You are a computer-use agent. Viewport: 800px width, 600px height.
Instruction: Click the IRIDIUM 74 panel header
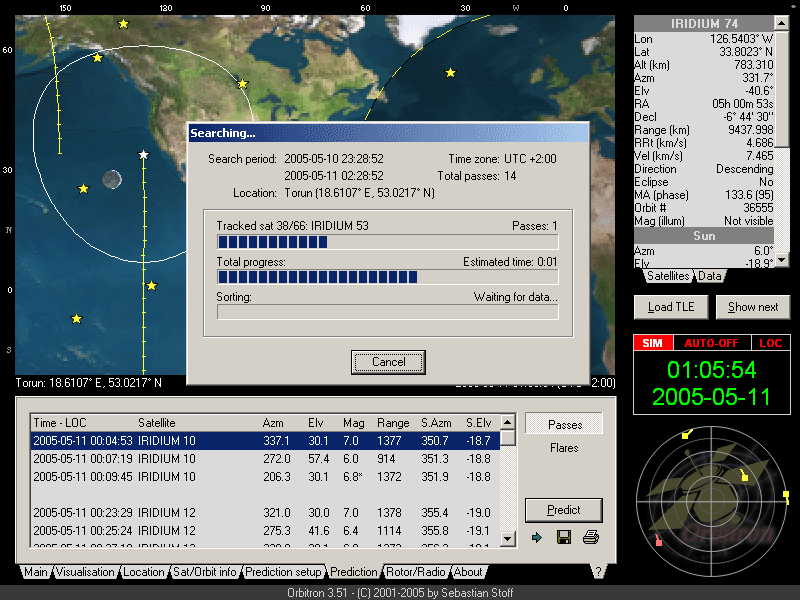(704, 23)
